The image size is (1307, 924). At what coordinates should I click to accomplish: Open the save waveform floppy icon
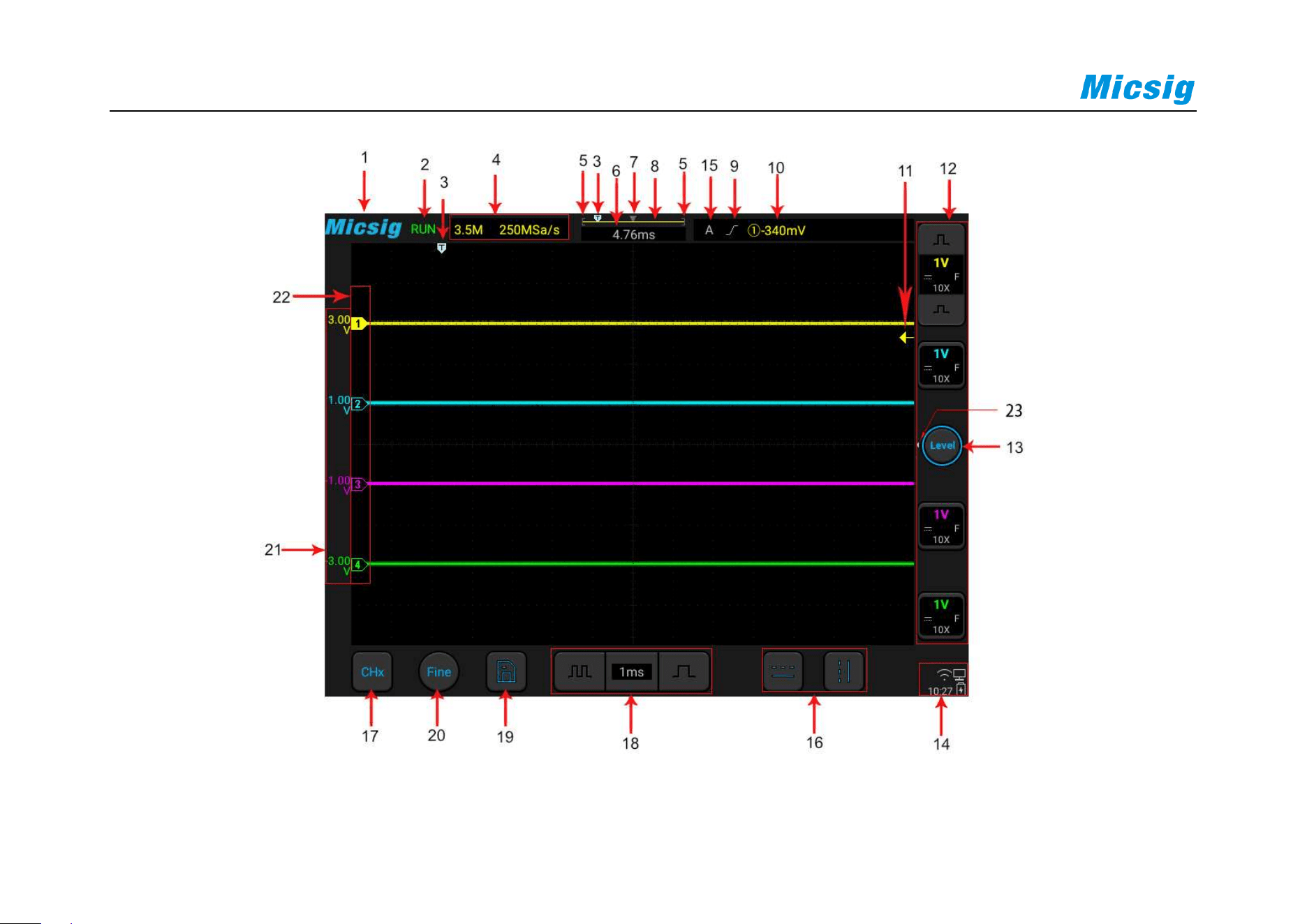point(505,672)
